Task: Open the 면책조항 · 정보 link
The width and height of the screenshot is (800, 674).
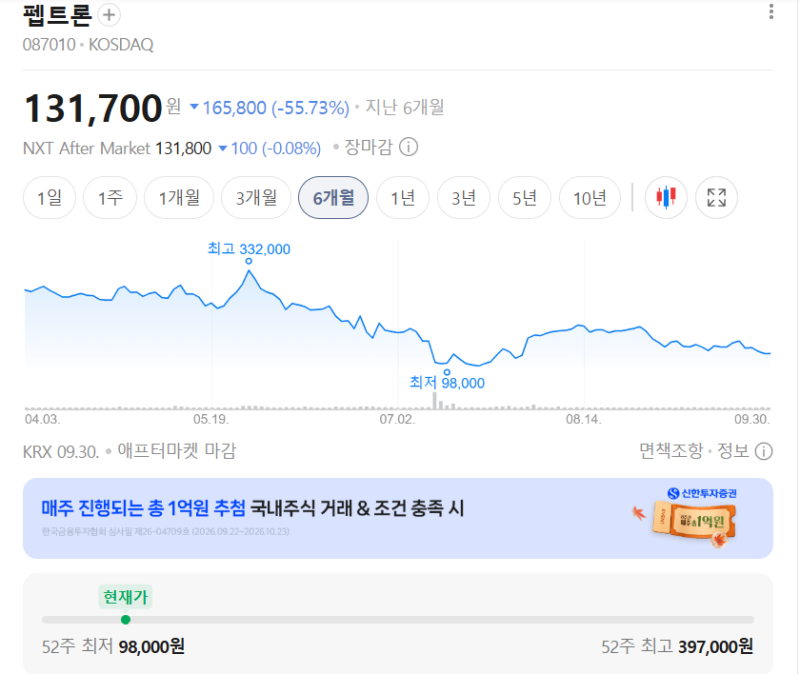Action: pos(694,451)
